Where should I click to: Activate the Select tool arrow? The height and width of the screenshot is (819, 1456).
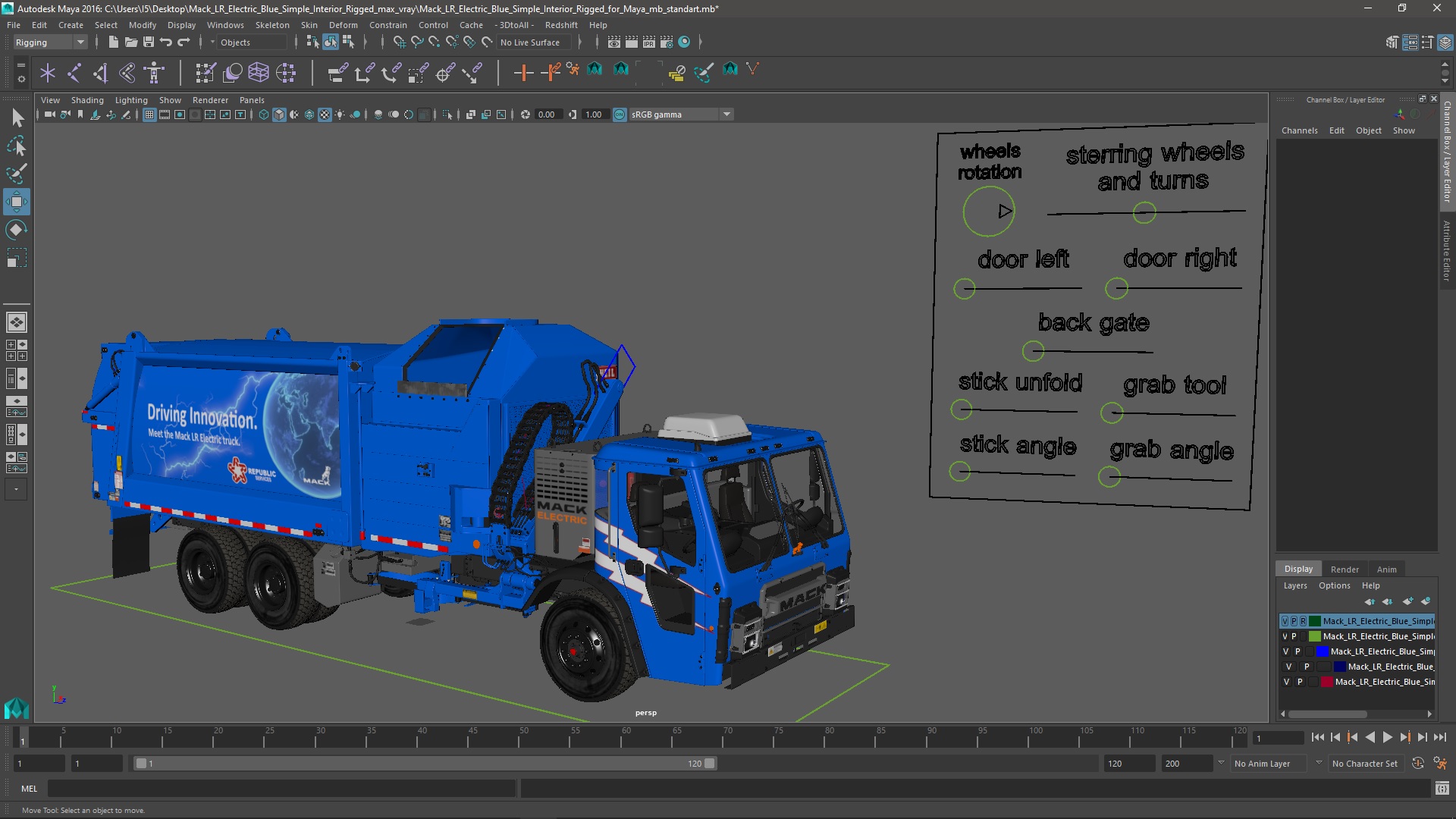[x=17, y=118]
